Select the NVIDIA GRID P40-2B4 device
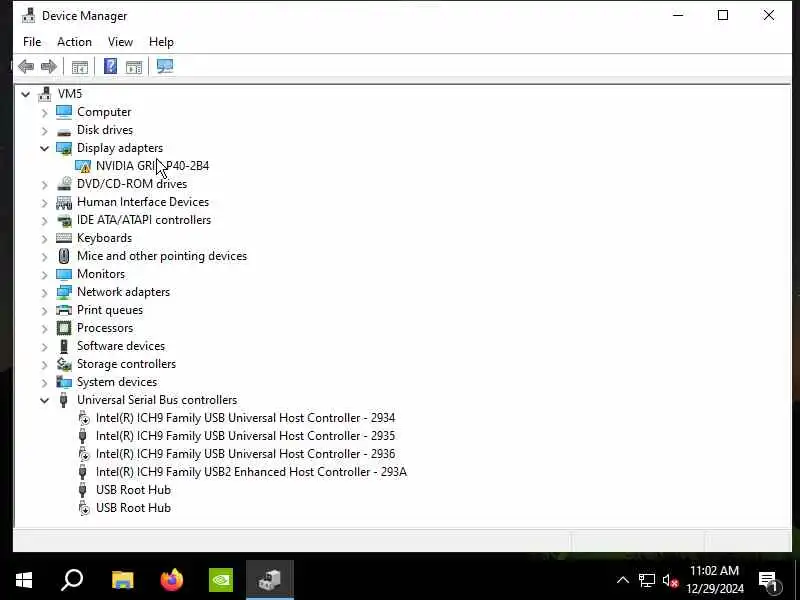The height and width of the screenshot is (600, 800). (152, 166)
